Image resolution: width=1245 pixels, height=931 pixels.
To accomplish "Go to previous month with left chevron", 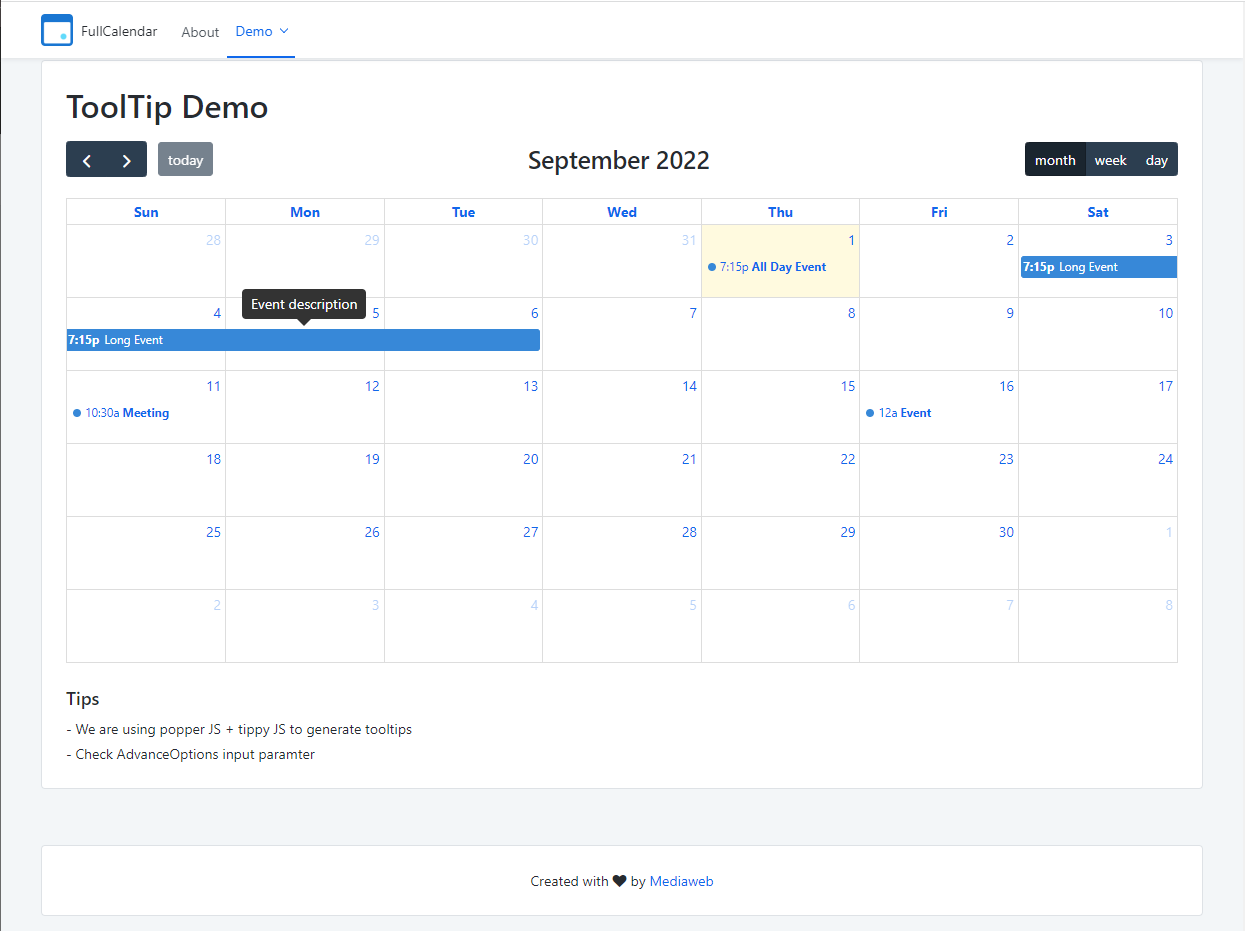I will [87, 160].
